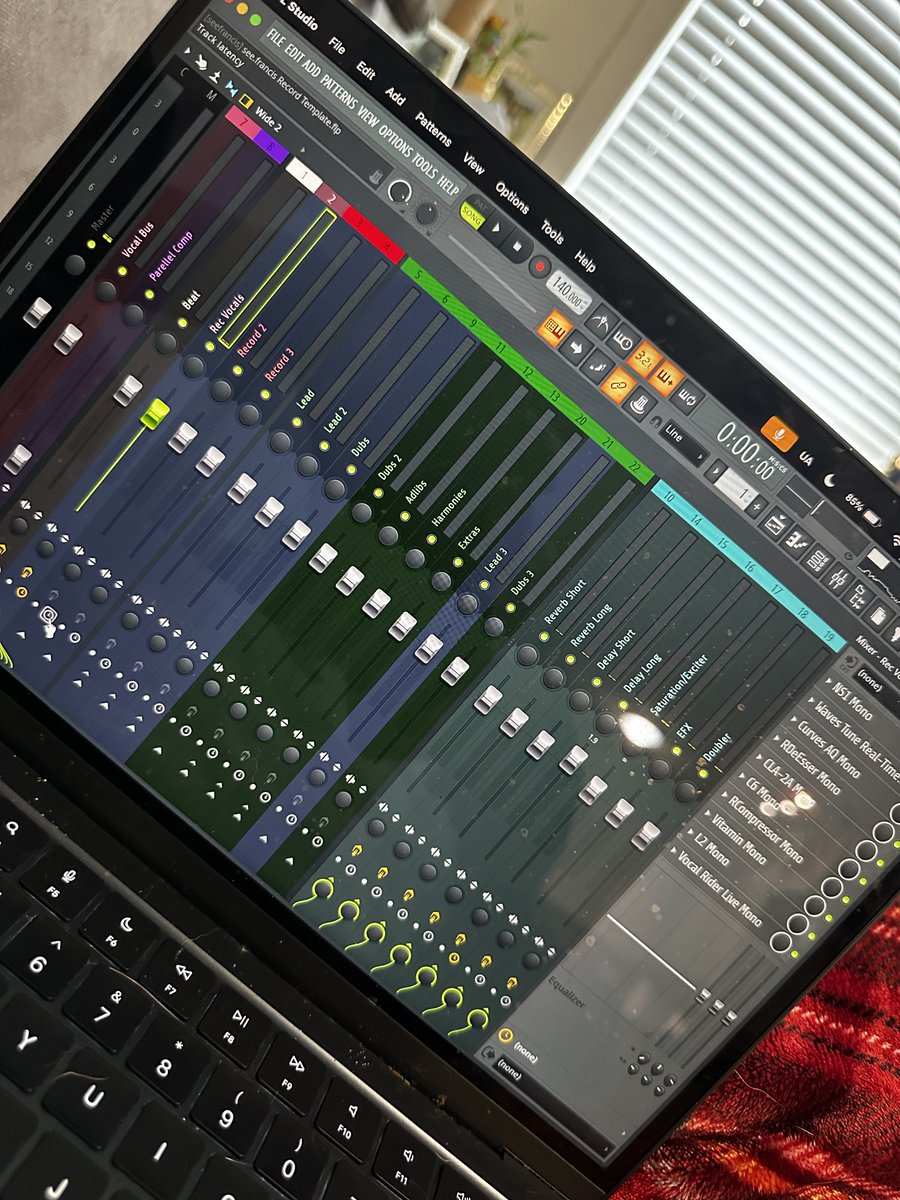The width and height of the screenshot is (900, 1200).
Task: Mute the Harmonies mixer track
Action: pyautogui.click(x=432, y=540)
